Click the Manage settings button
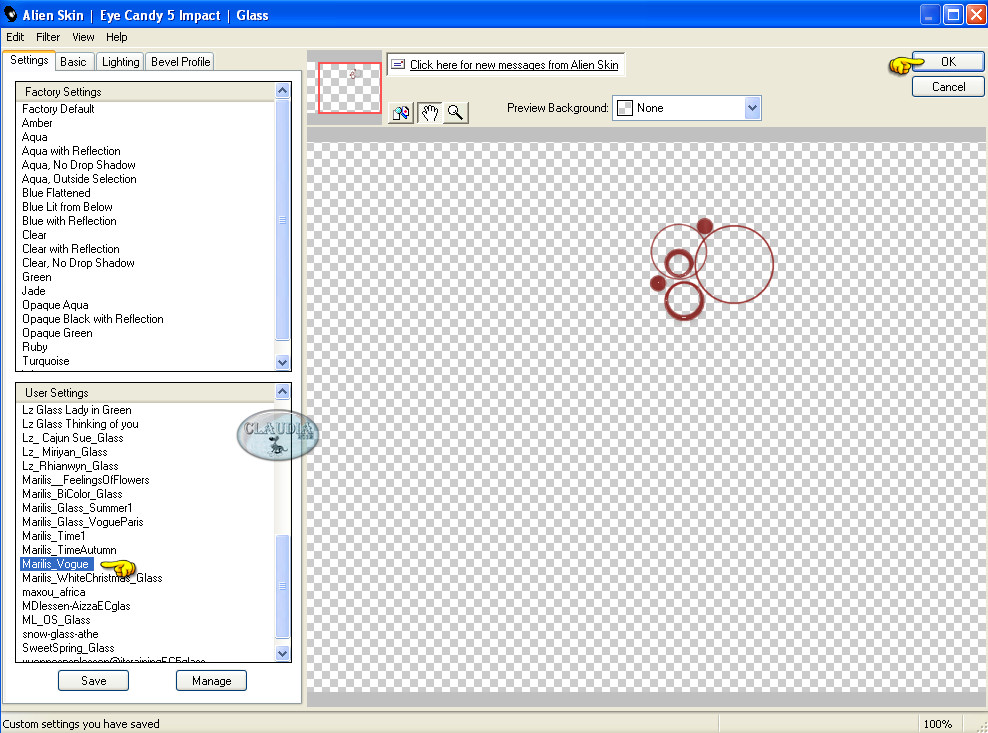 coord(212,681)
